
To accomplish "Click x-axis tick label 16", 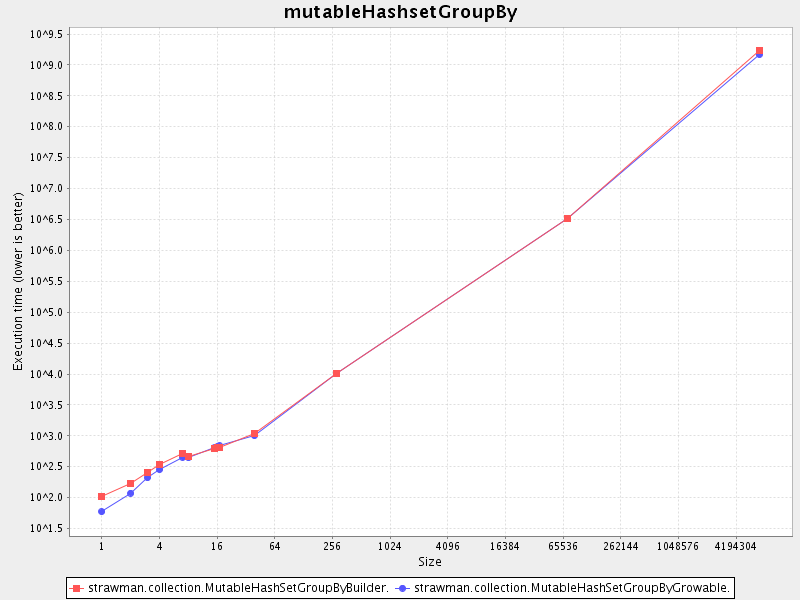I will coord(217,546).
